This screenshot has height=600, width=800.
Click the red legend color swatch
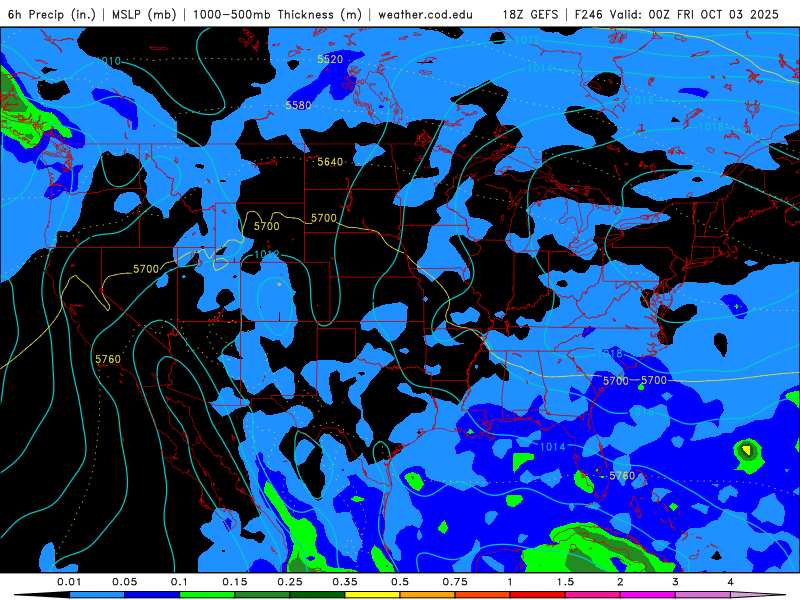coord(538,595)
